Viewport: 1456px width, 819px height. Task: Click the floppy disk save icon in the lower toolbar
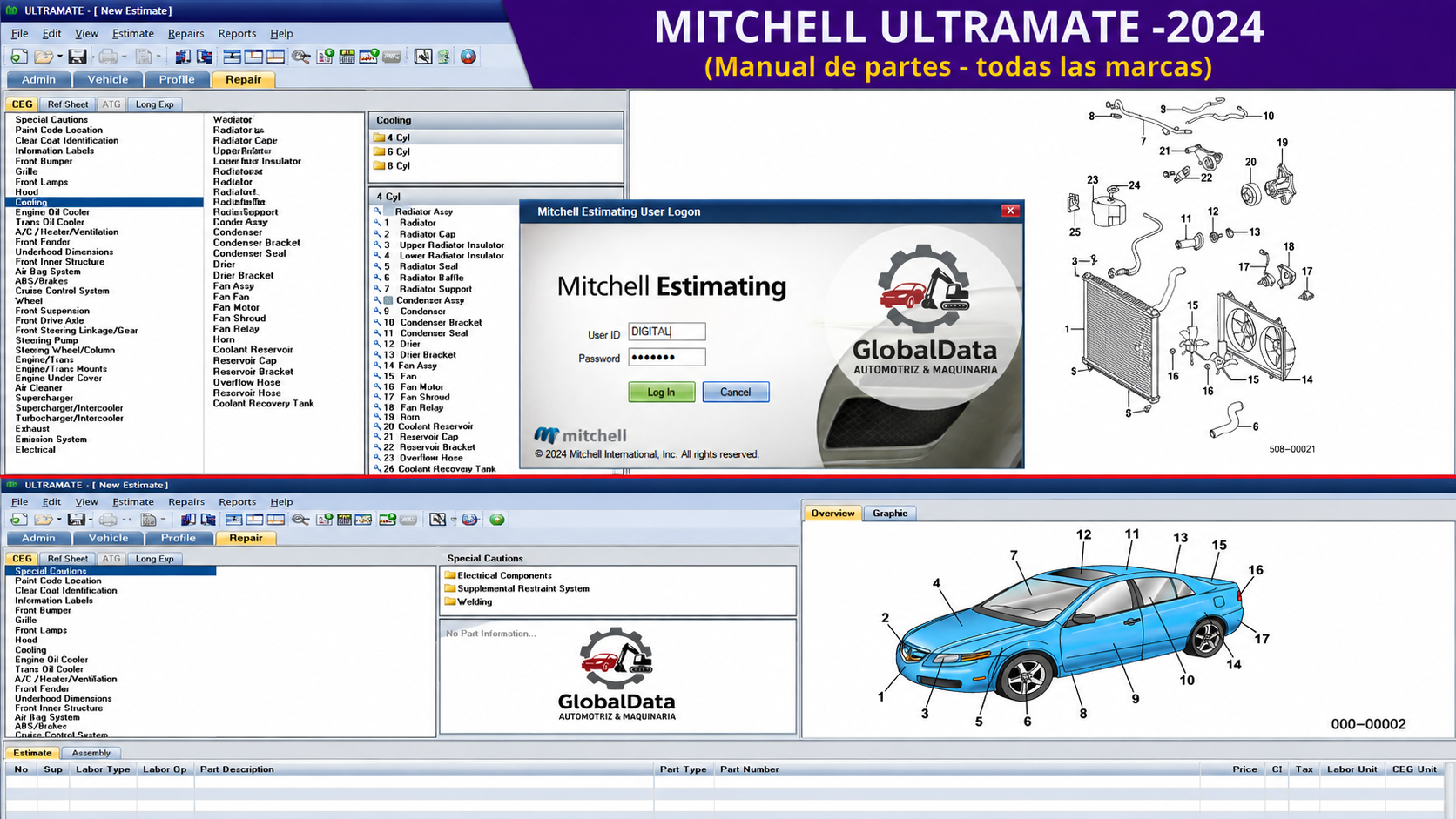[x=77, y=520]
